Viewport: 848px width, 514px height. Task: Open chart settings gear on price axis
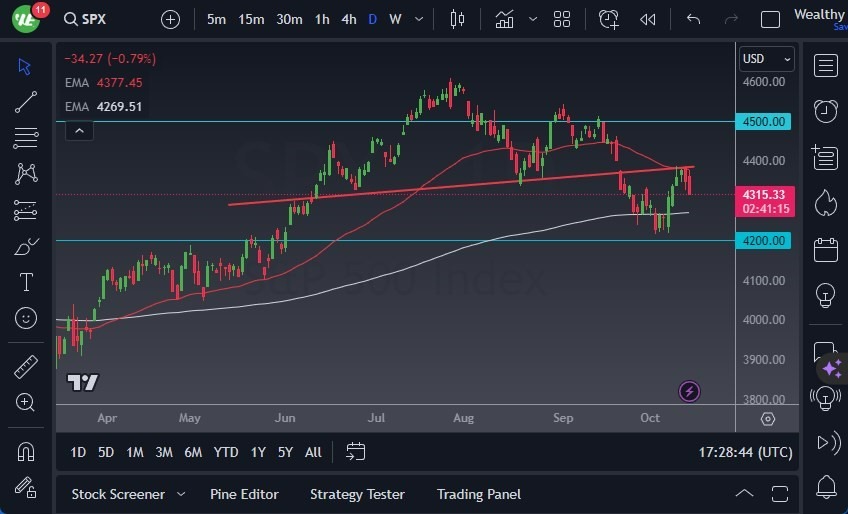767,419
